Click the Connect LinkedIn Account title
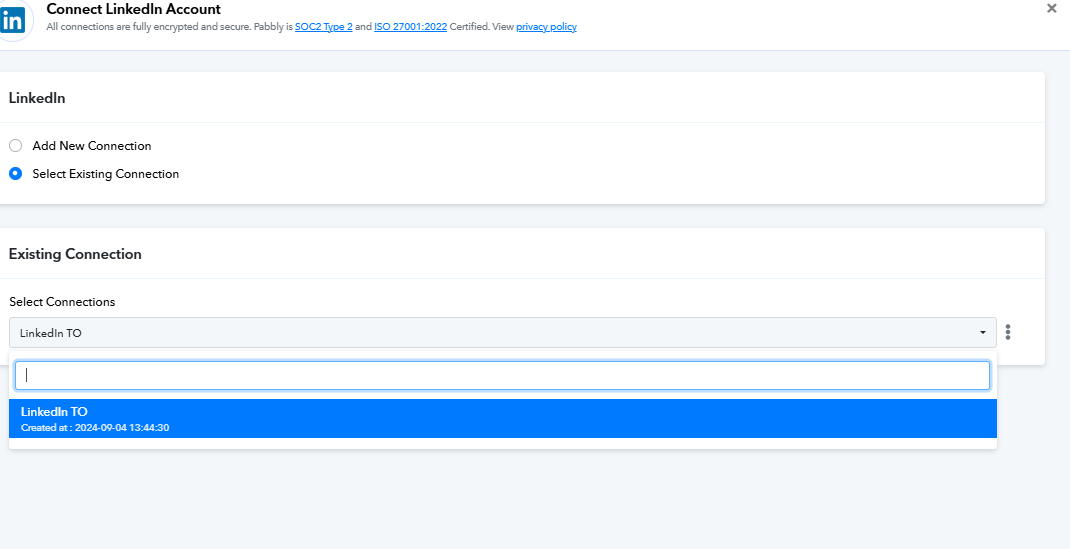This screenshot has width=1070, height=549. [x=134, y=10]
